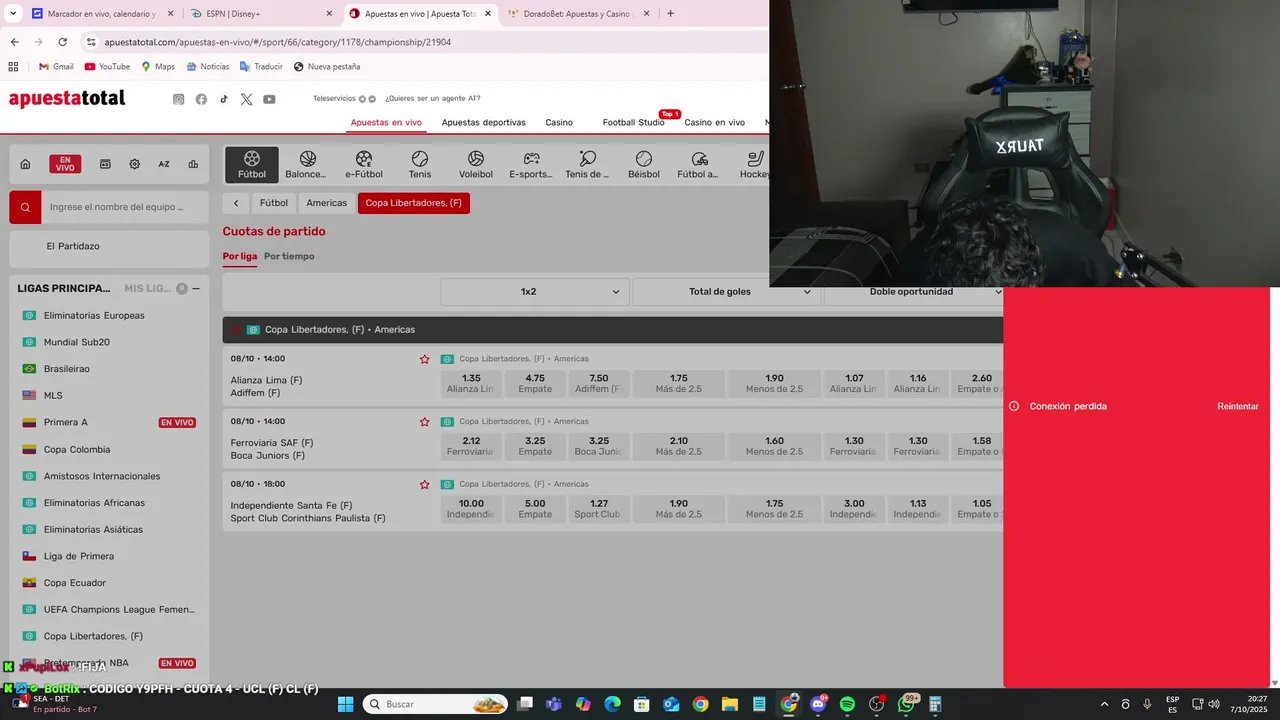The height and width of the screenshot is (720, 1280).
Task: Open the 1x2 market dropdown
Action: pyautogui.click(x=535, y=292)
